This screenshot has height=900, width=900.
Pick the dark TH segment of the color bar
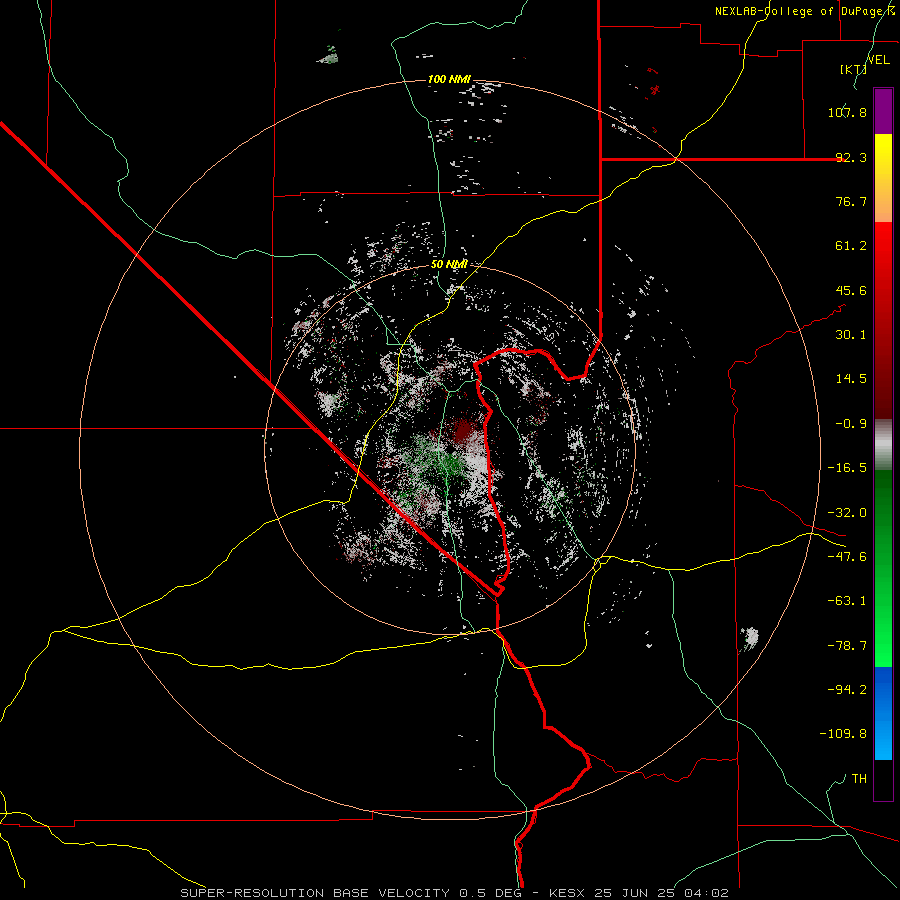[x=883, y=779]
